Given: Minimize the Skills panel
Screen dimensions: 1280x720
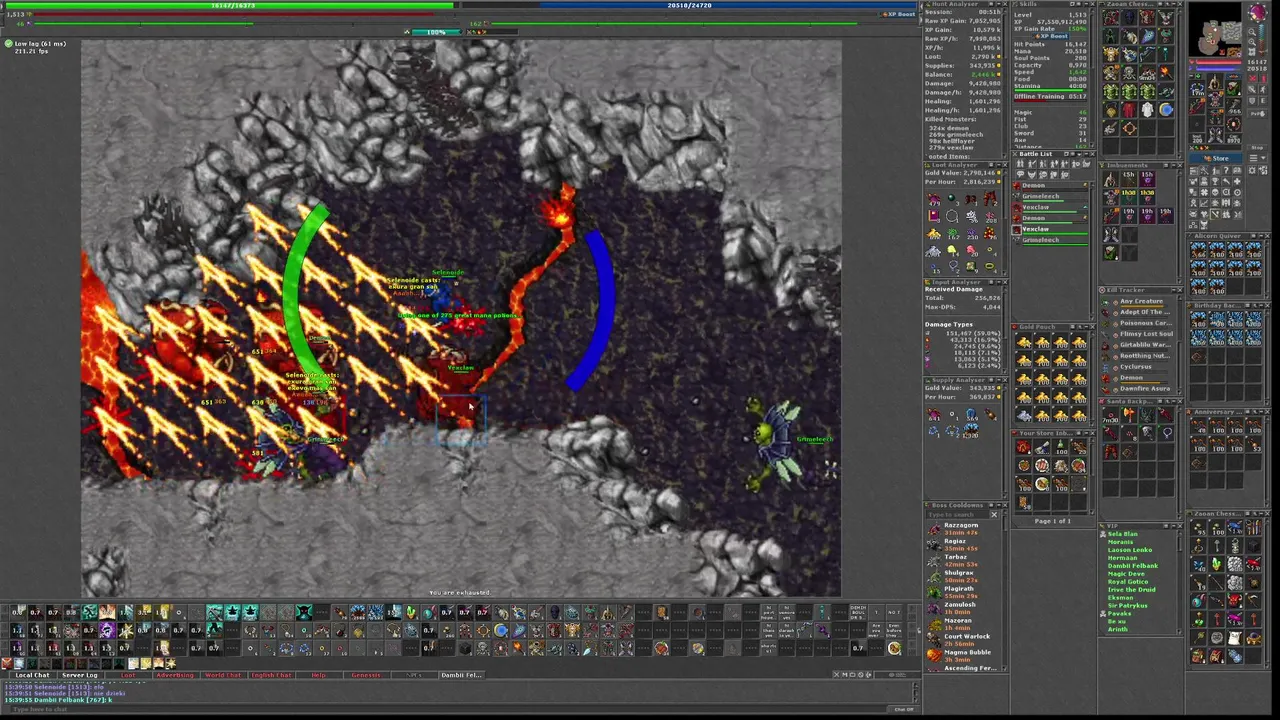Looking at the screenshot, I should click(1086, 4).
